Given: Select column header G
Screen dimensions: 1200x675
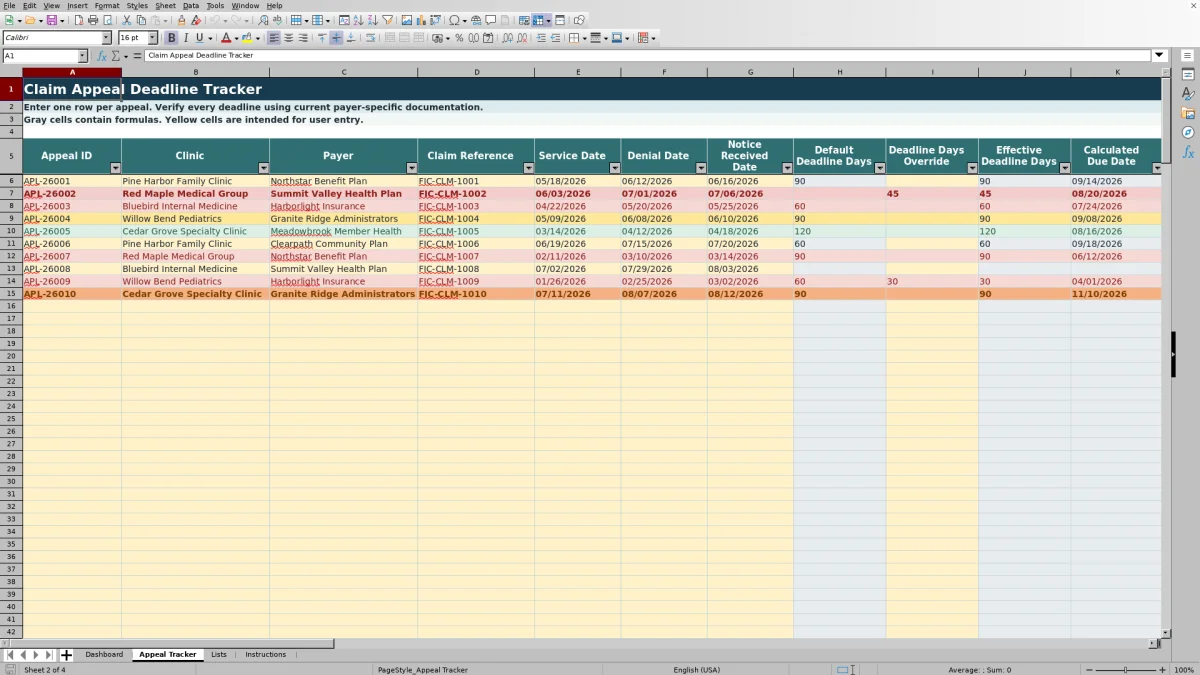Looking at the screenshot, I should [x=750, y=72].
